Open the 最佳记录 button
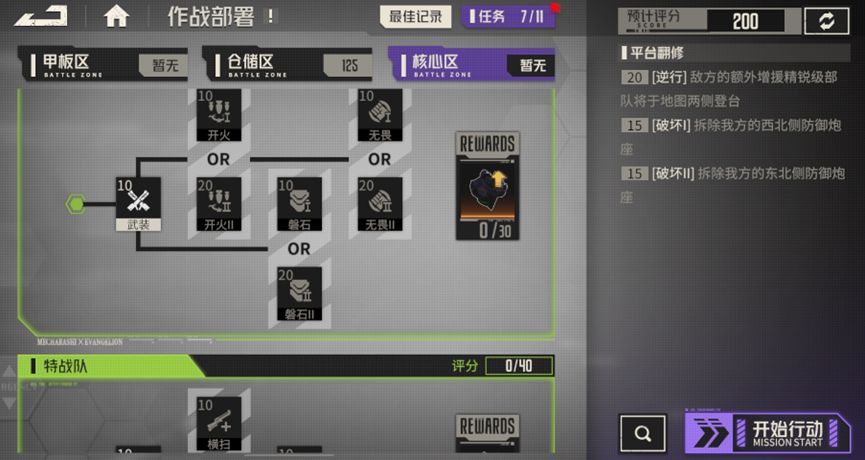The width and height of the screenshot is (865, 460). click(415, 17)
